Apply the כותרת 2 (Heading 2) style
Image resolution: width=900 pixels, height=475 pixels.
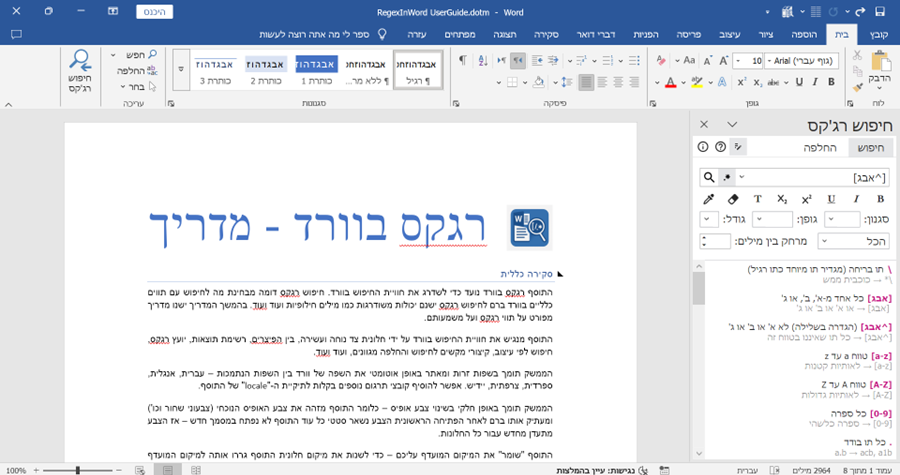coord(266,70)
